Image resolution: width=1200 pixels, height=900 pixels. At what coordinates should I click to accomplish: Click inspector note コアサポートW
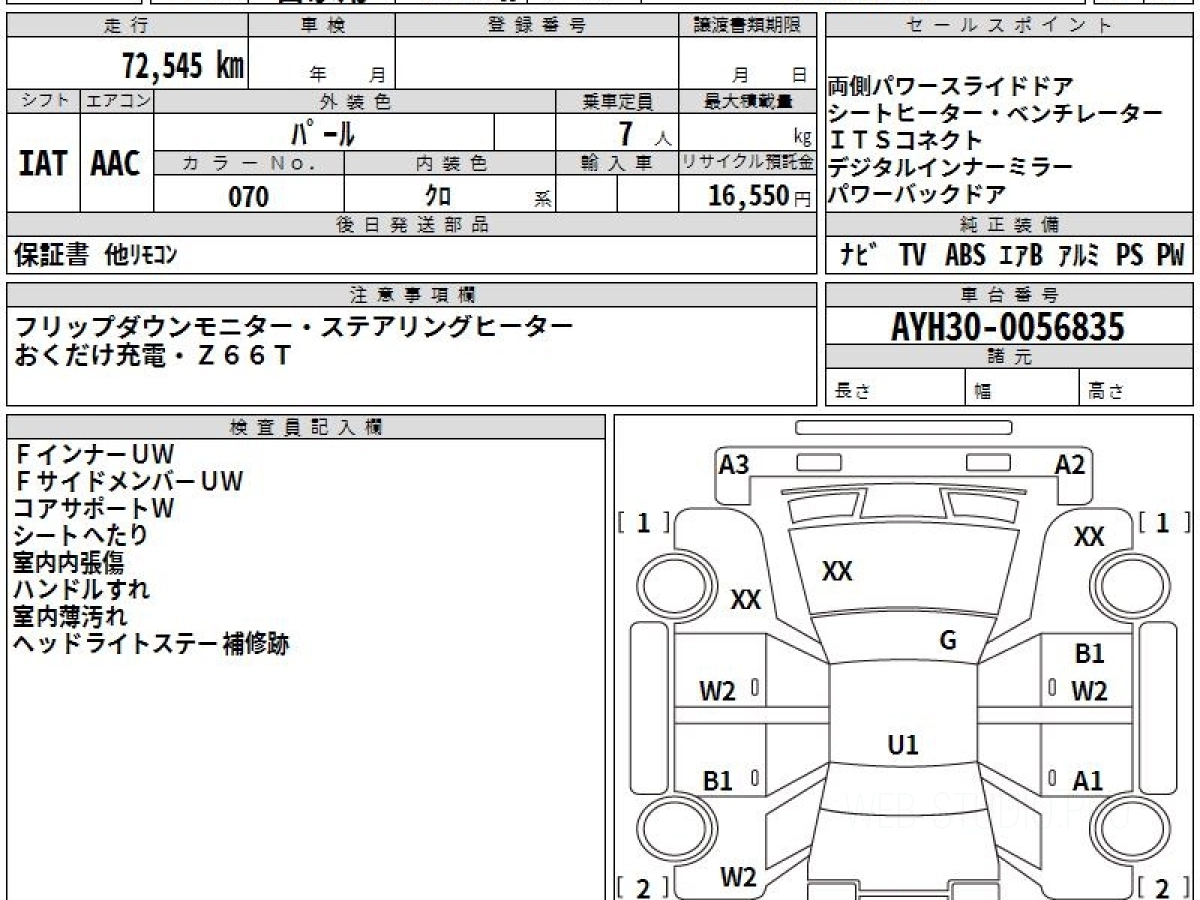pos(94,508)
